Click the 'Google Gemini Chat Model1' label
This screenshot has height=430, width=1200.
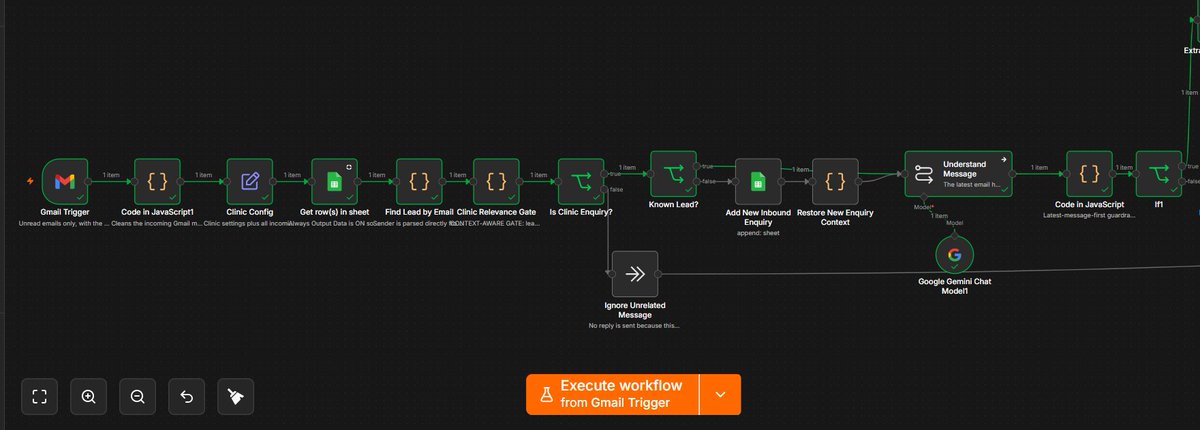point(955,287)
